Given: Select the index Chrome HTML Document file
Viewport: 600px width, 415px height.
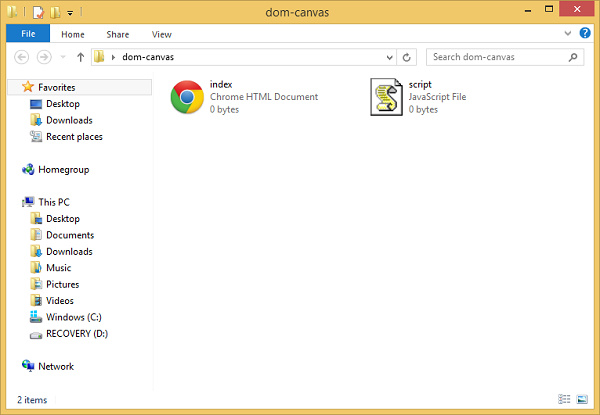Looking at the screenshot, I should coord(245,97).
